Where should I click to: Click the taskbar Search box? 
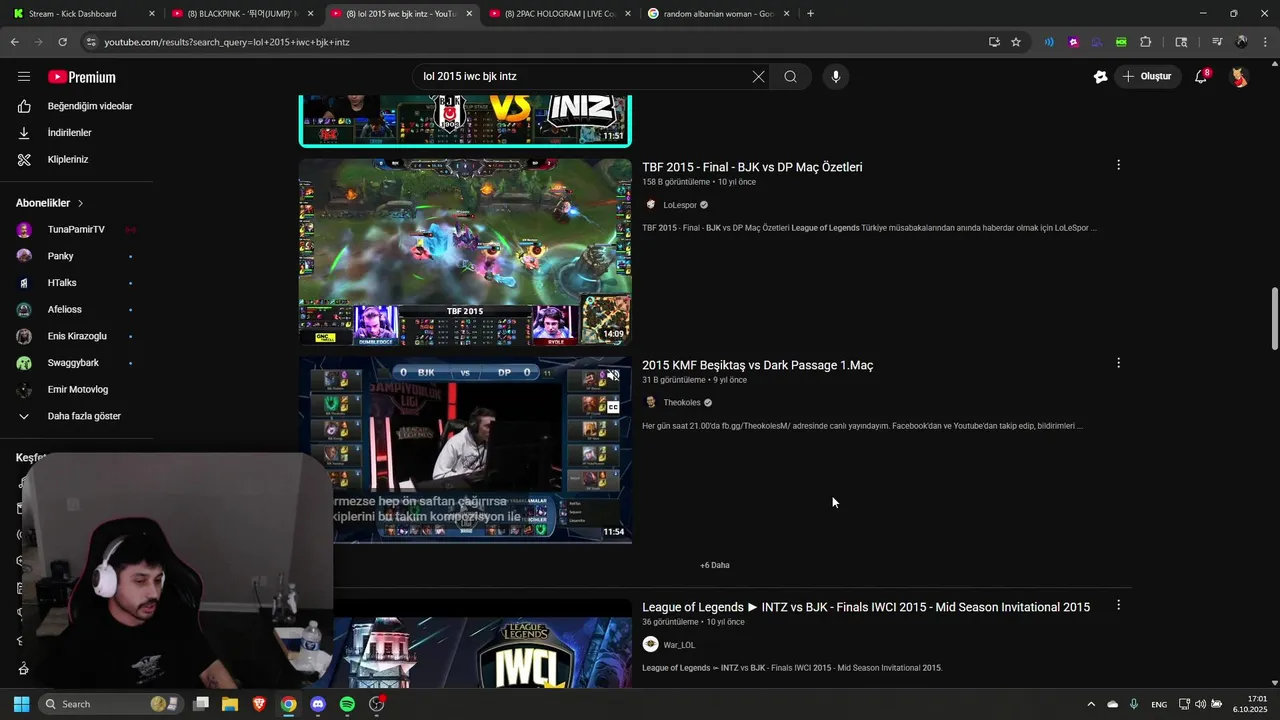coord(112,704)
